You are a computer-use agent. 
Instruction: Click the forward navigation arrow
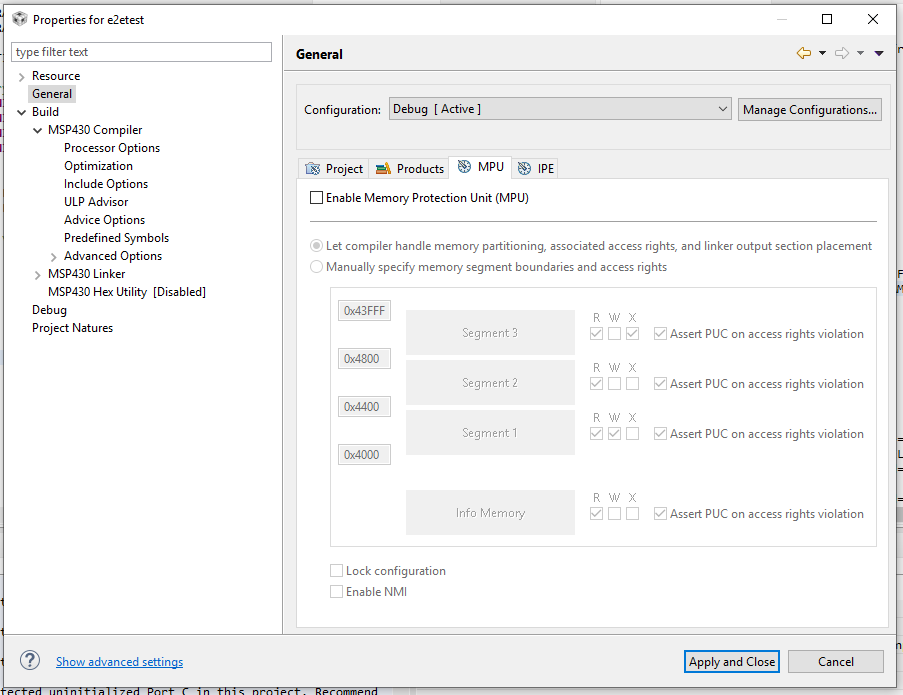(x=842, y=54)
